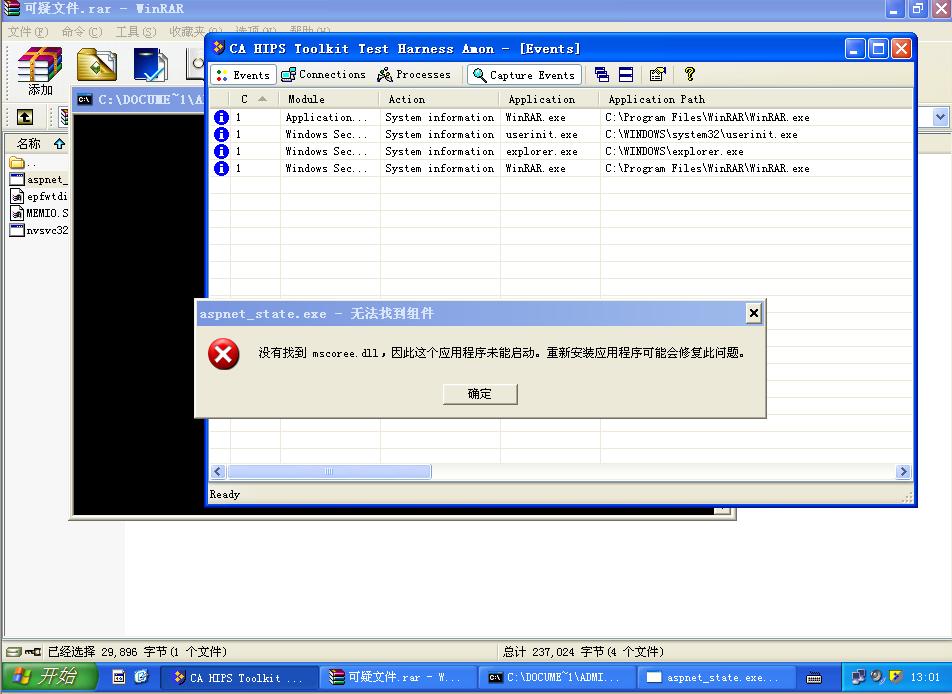Click the C:\WINDOWS\system32\userinit.exe path cell
Screen dimensions: 952x694
click(701, 134)
